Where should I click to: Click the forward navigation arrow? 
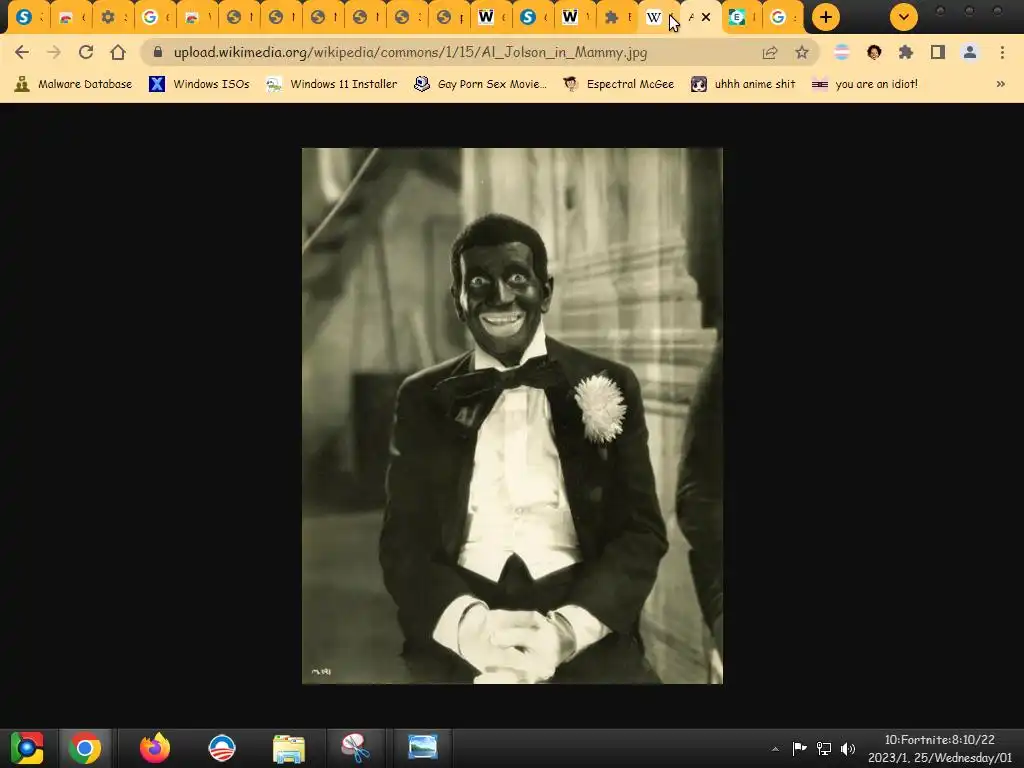coord(54,52)
